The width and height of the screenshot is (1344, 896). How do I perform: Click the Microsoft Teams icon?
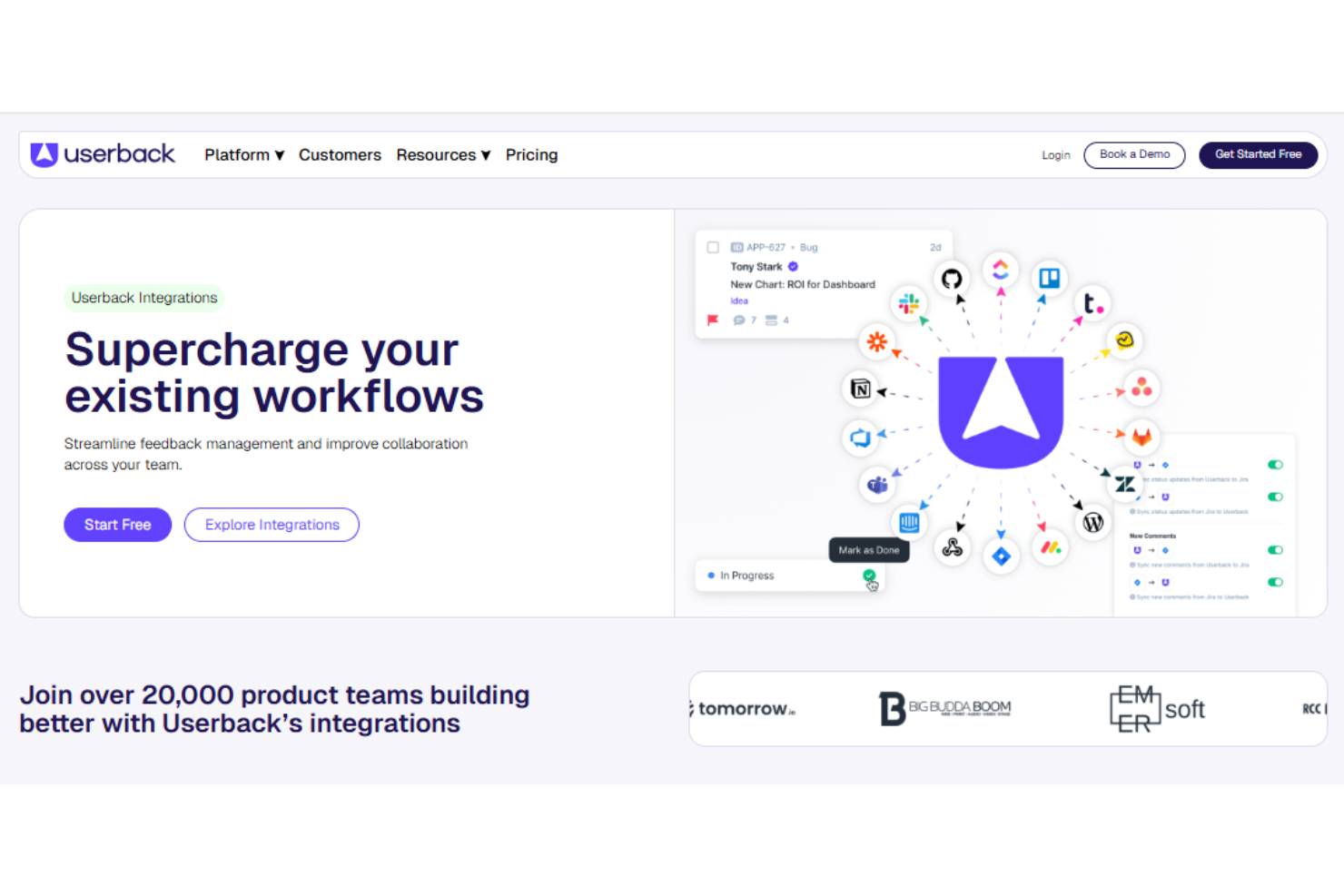coord(877,485)
